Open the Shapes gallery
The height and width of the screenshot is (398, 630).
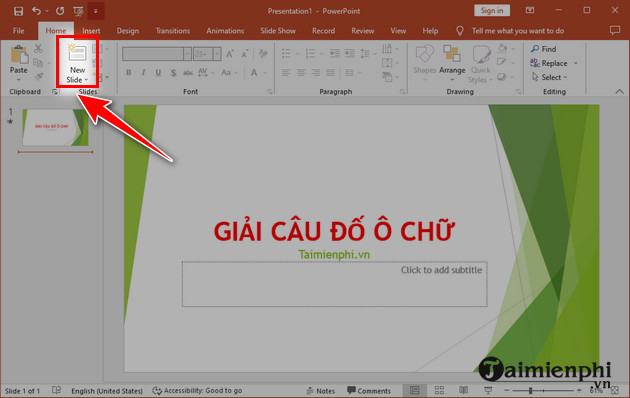point(424,63)
